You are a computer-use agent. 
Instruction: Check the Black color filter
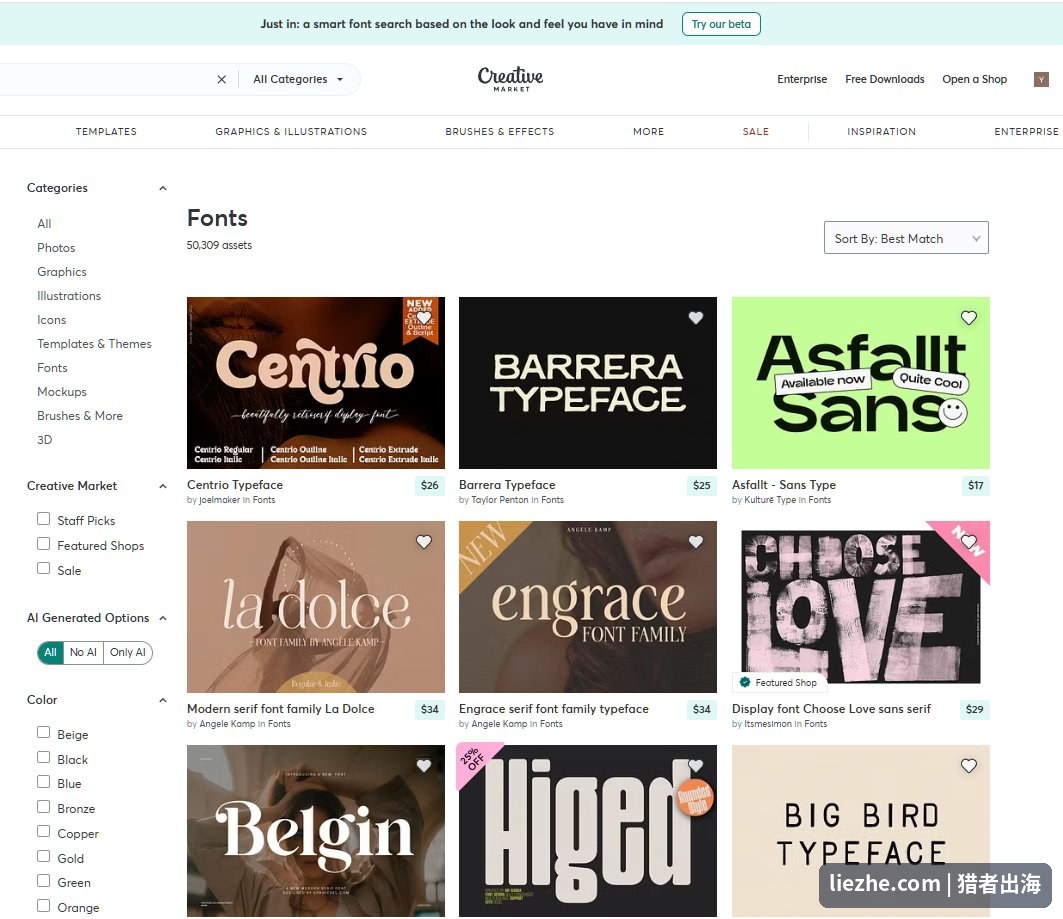(x=43, y=757)
